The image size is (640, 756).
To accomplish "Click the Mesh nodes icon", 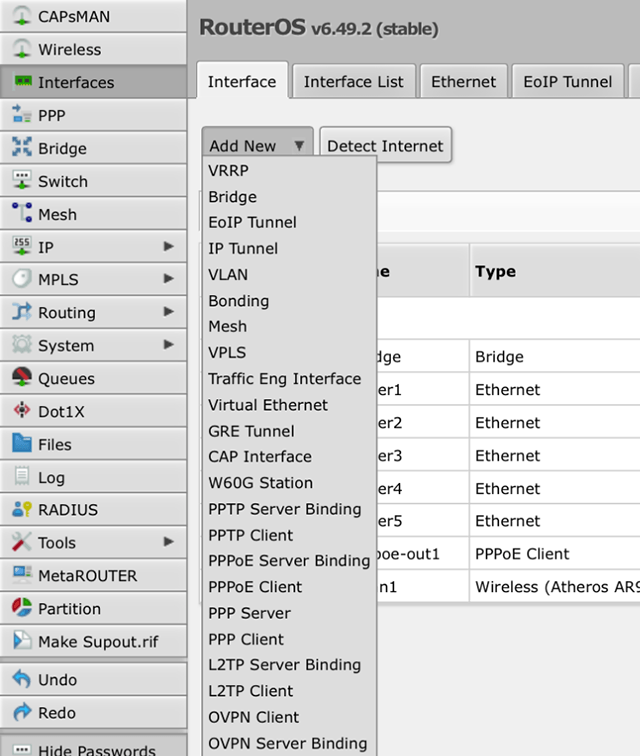I will [22, 213].
